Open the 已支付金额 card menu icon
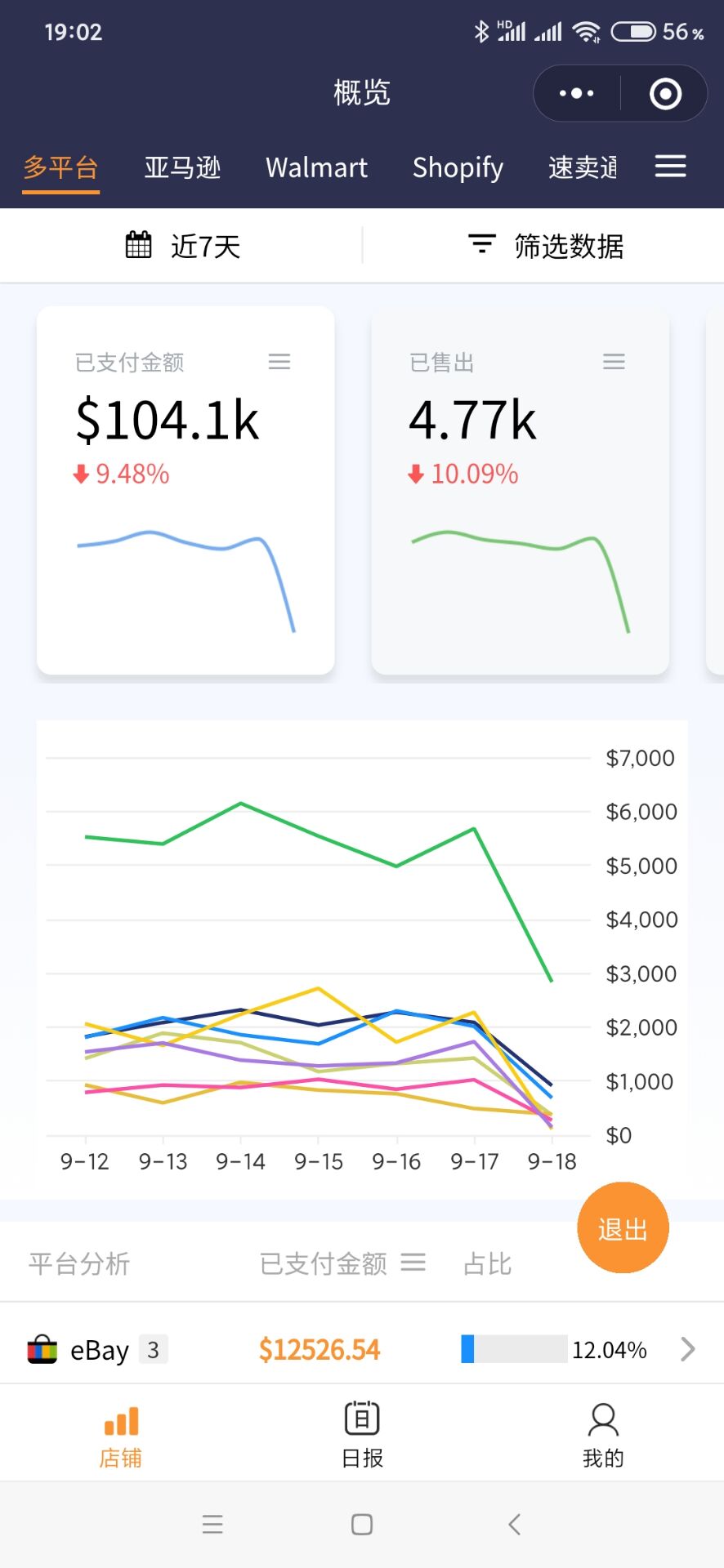This screenshot has width=724, height=1568. 279,362
